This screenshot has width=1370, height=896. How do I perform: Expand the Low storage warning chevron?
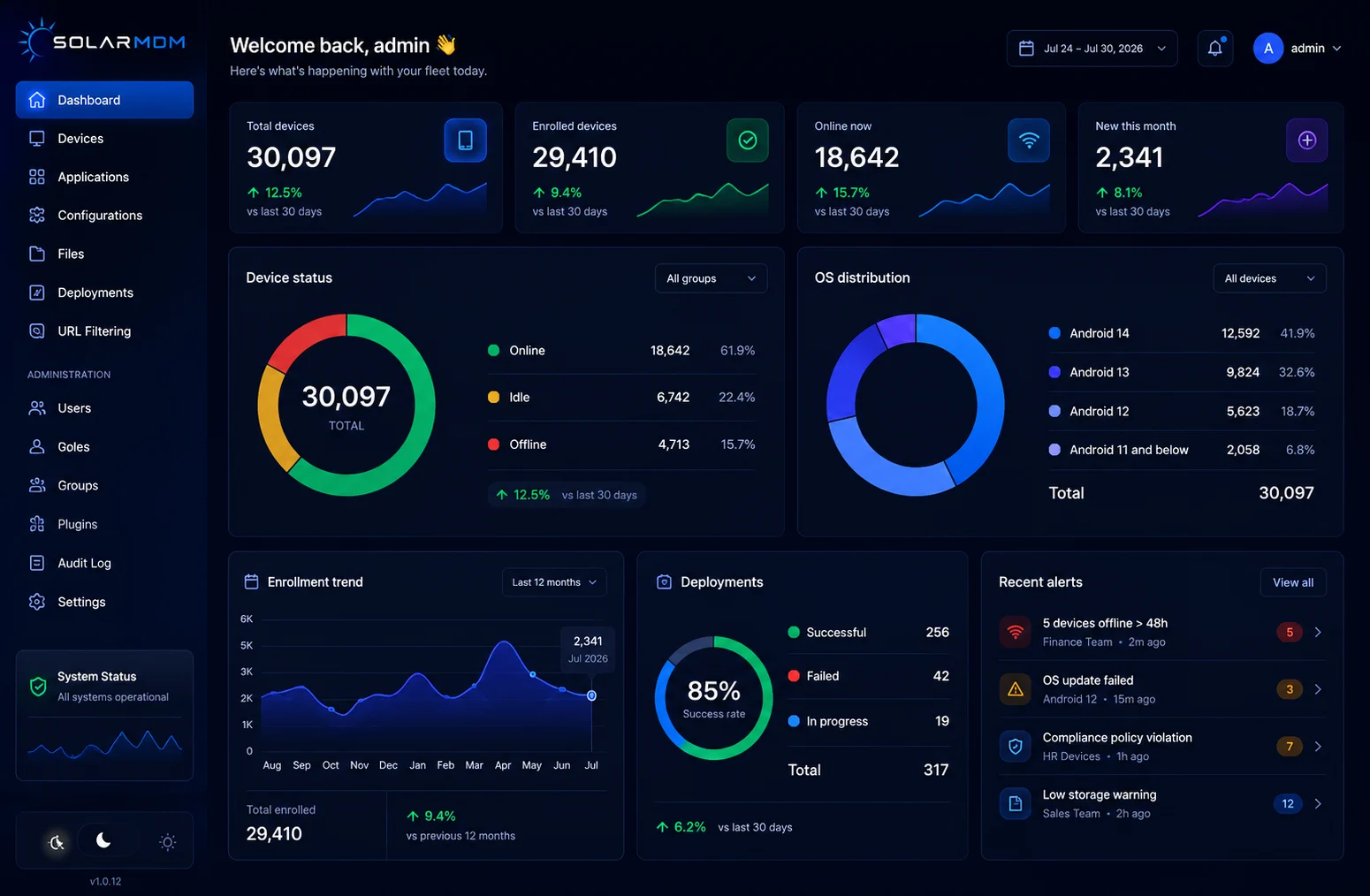[x=1318, y=804]
